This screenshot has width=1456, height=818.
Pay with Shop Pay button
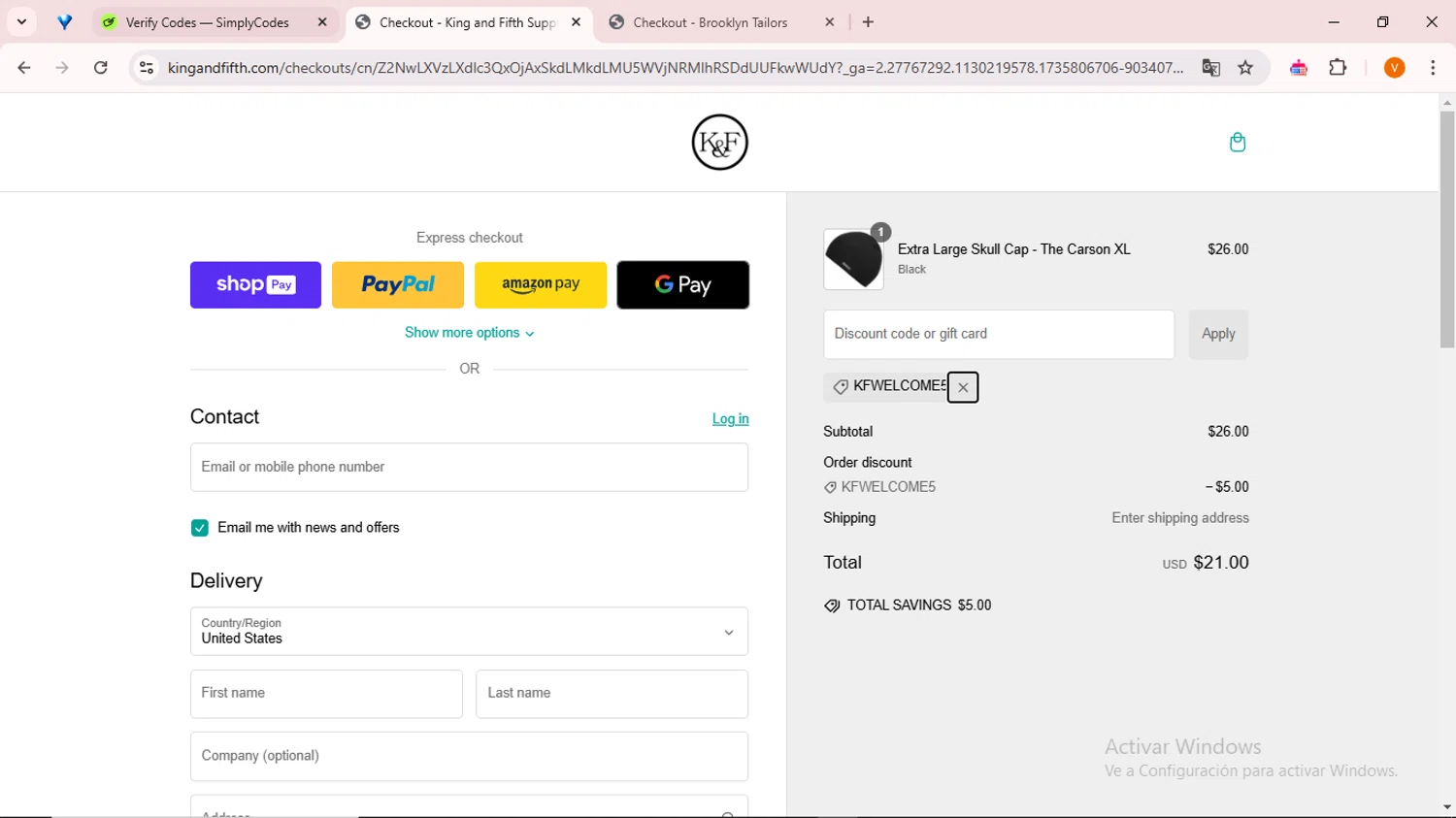coord(255,285)
